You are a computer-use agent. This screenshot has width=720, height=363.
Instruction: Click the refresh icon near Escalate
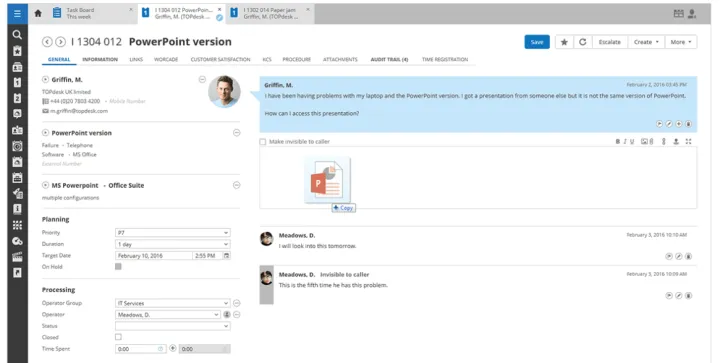click(x=582, y=42)
